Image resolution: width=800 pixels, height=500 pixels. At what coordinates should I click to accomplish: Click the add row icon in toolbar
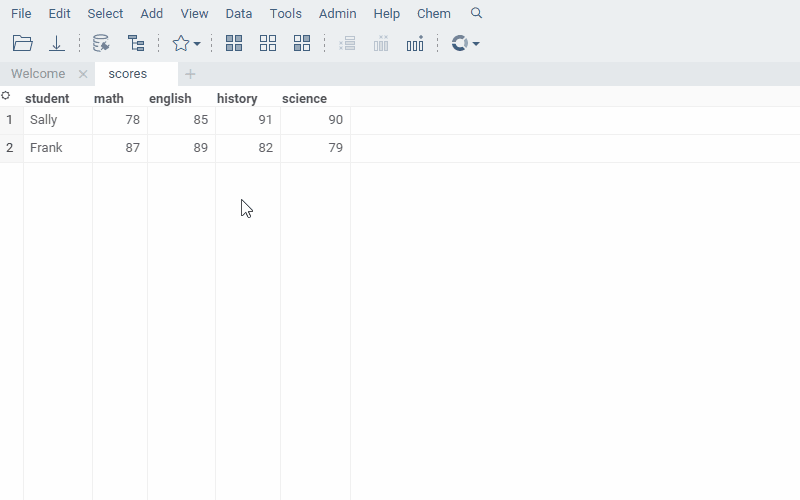[x=347, y=43]
